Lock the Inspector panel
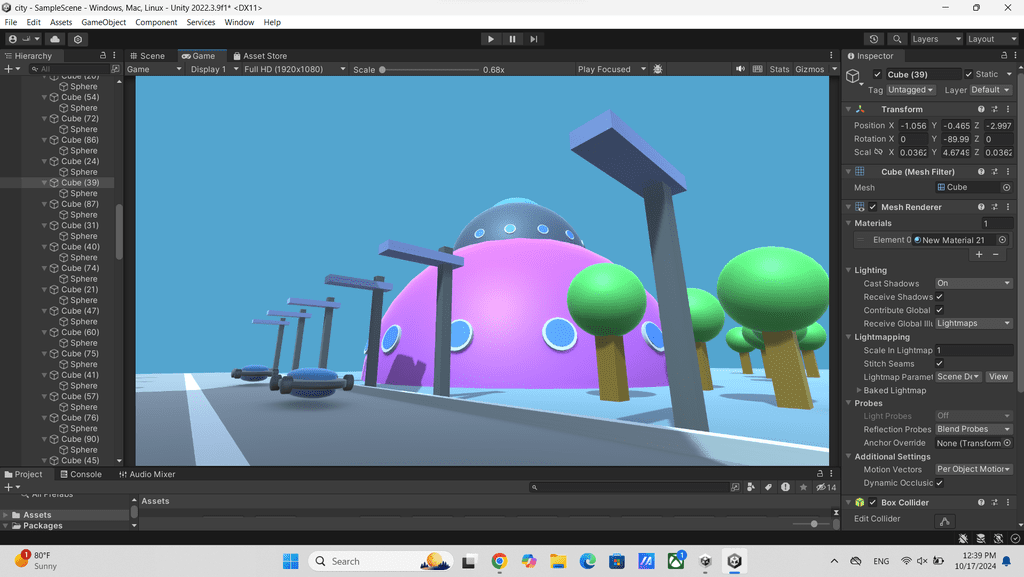Screen dimensions: 1024x577 (x=1004, y=55)
